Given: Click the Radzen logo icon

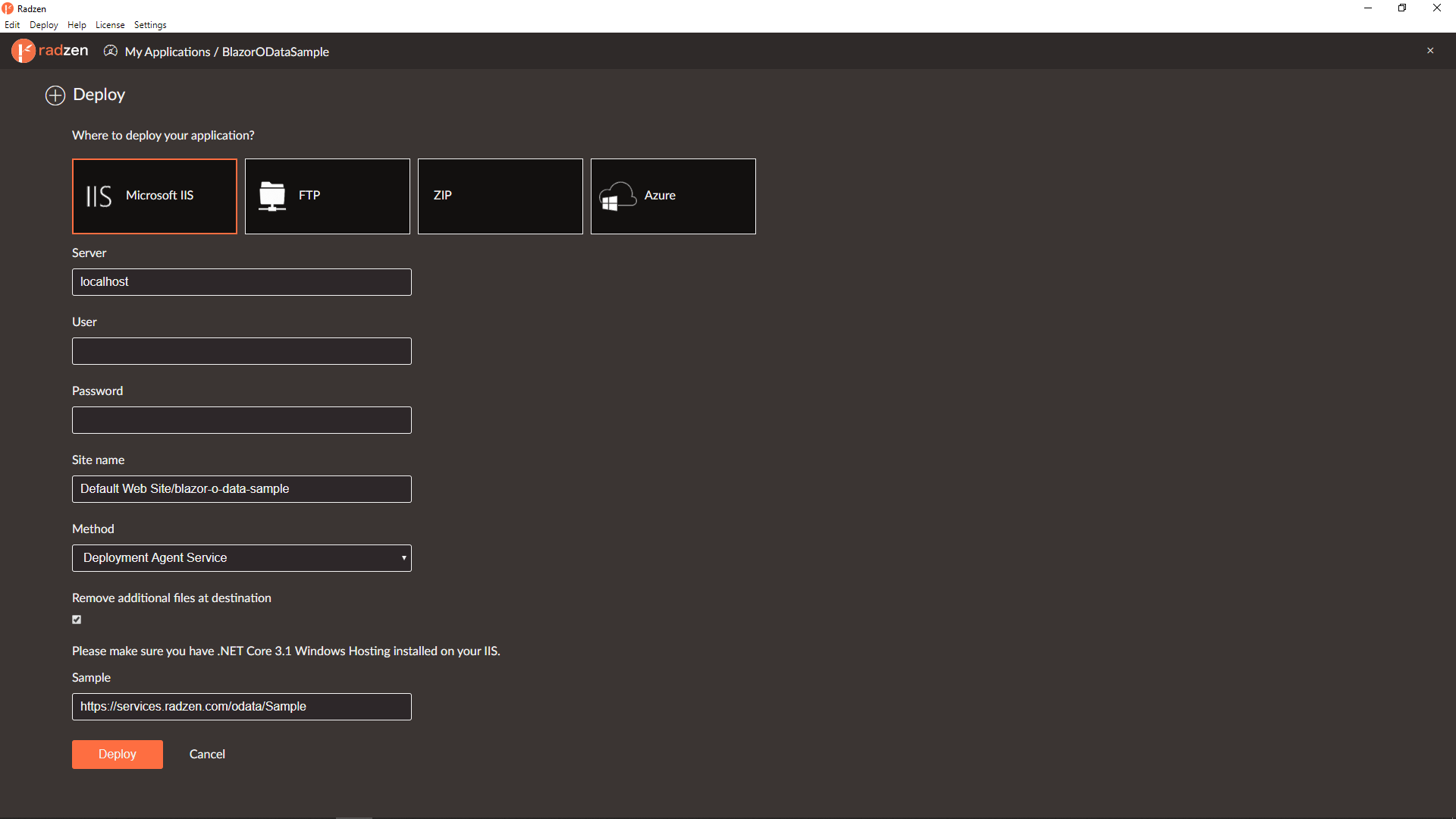Looking at the screenshot, I should tap(24, 51).
